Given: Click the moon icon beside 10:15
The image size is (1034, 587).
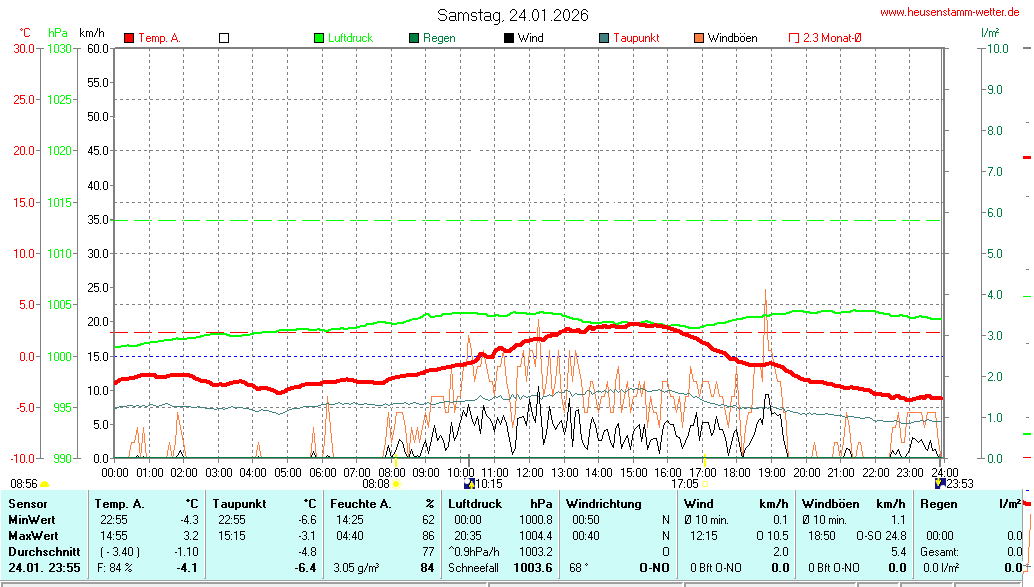Looking at the screenshot, I should [468, 483].
